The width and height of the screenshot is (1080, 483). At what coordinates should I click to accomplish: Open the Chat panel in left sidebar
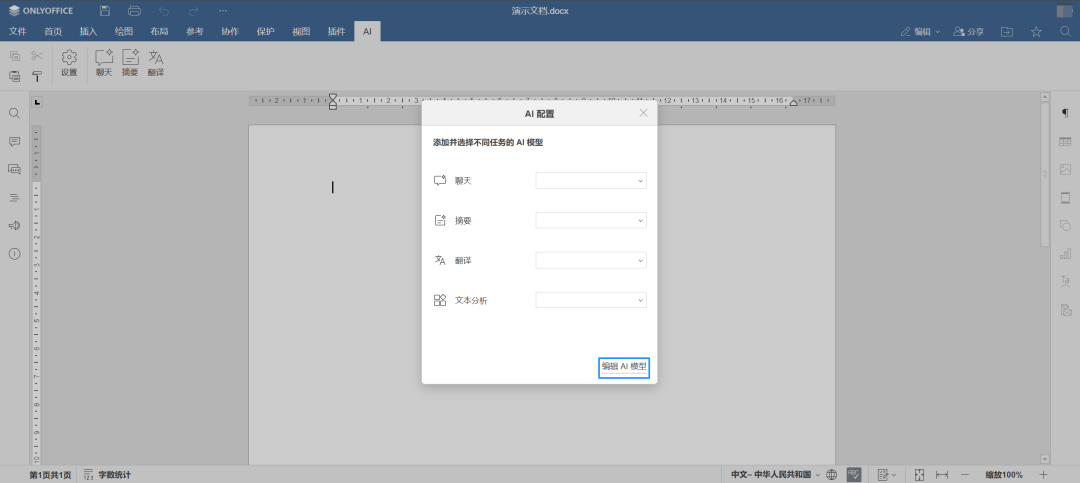click(14, 169)
